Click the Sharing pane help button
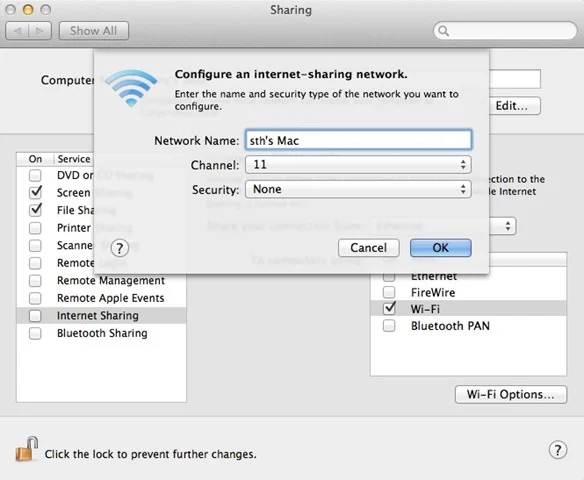Screen dimensions: 584x480 click(558, 450)
